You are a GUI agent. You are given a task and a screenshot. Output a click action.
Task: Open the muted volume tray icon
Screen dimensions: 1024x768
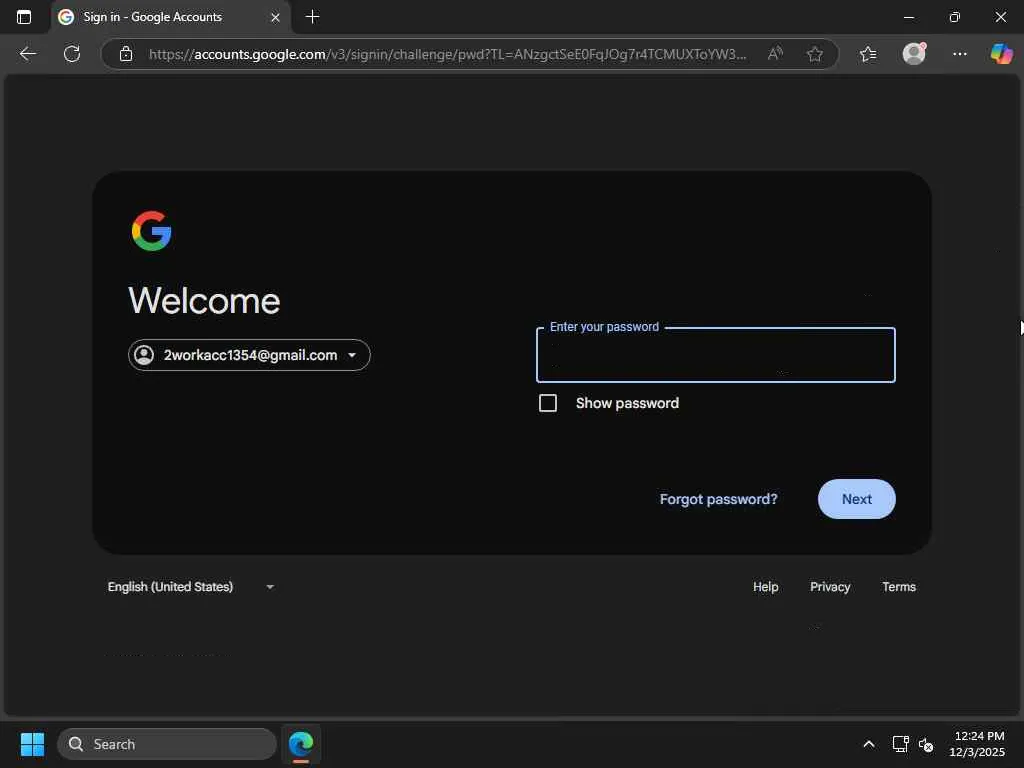(925, 744)
